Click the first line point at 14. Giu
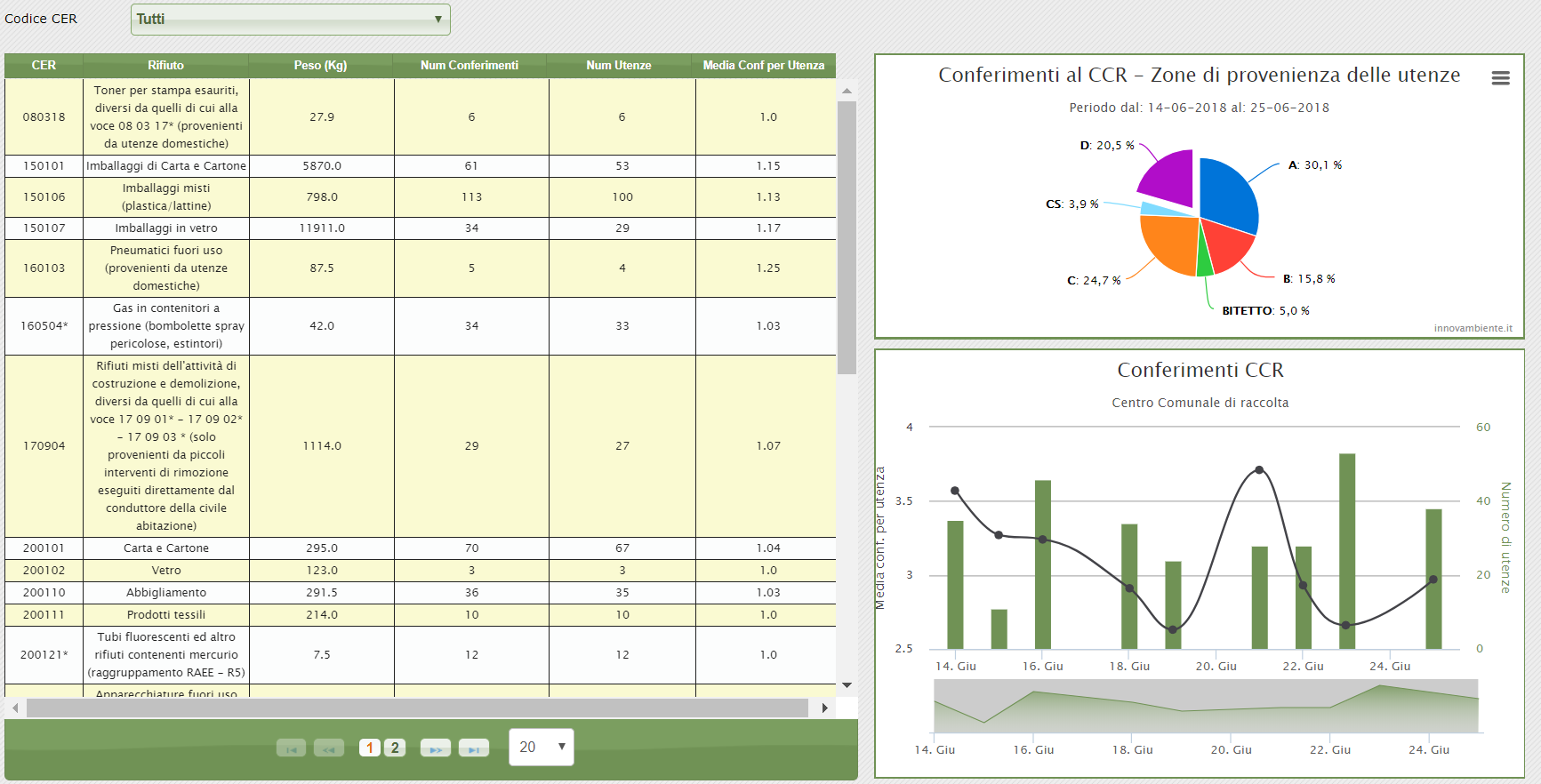The image size is (1541, 784). coord(955,491)
